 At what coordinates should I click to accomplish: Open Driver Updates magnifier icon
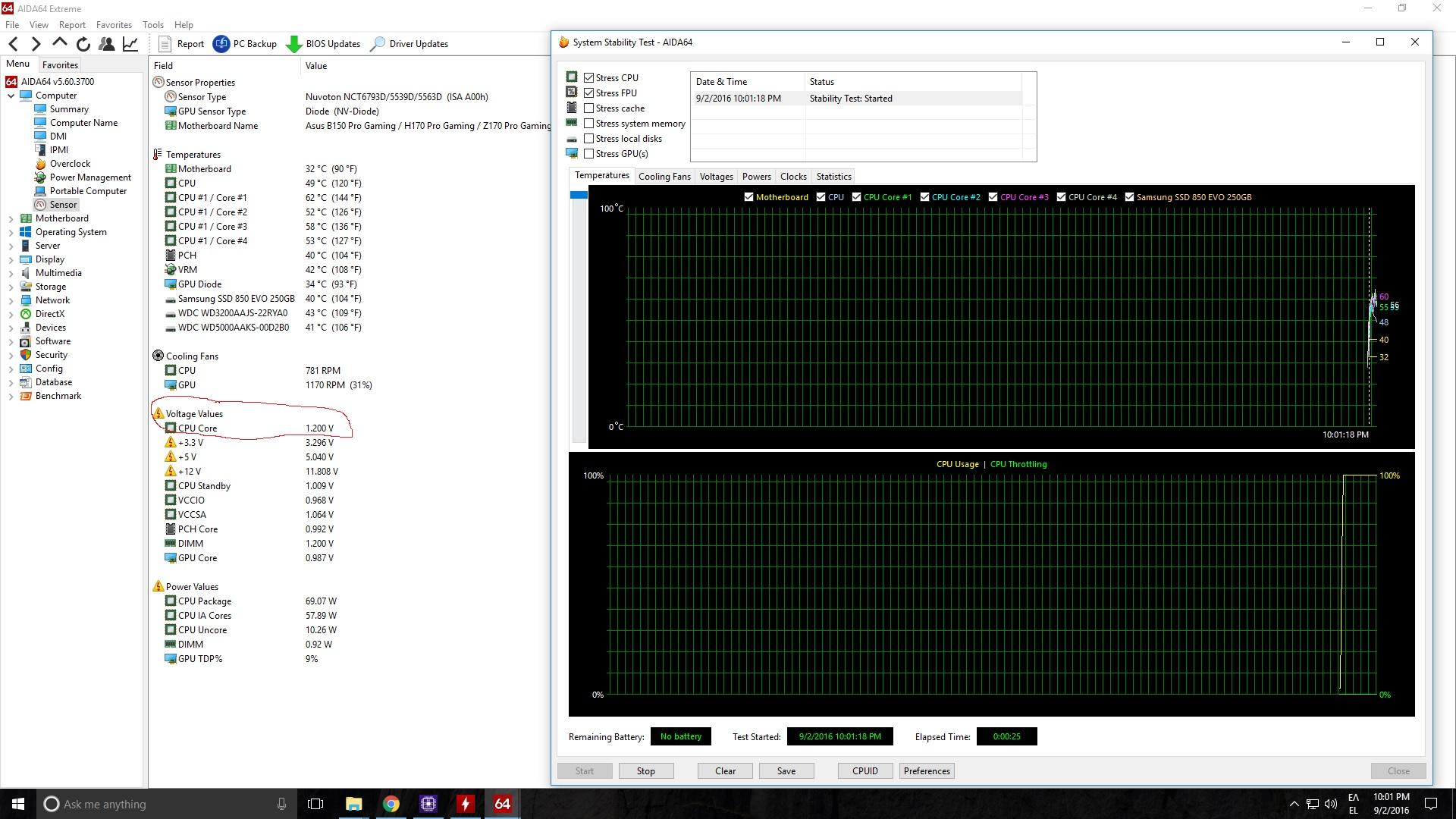377,44
